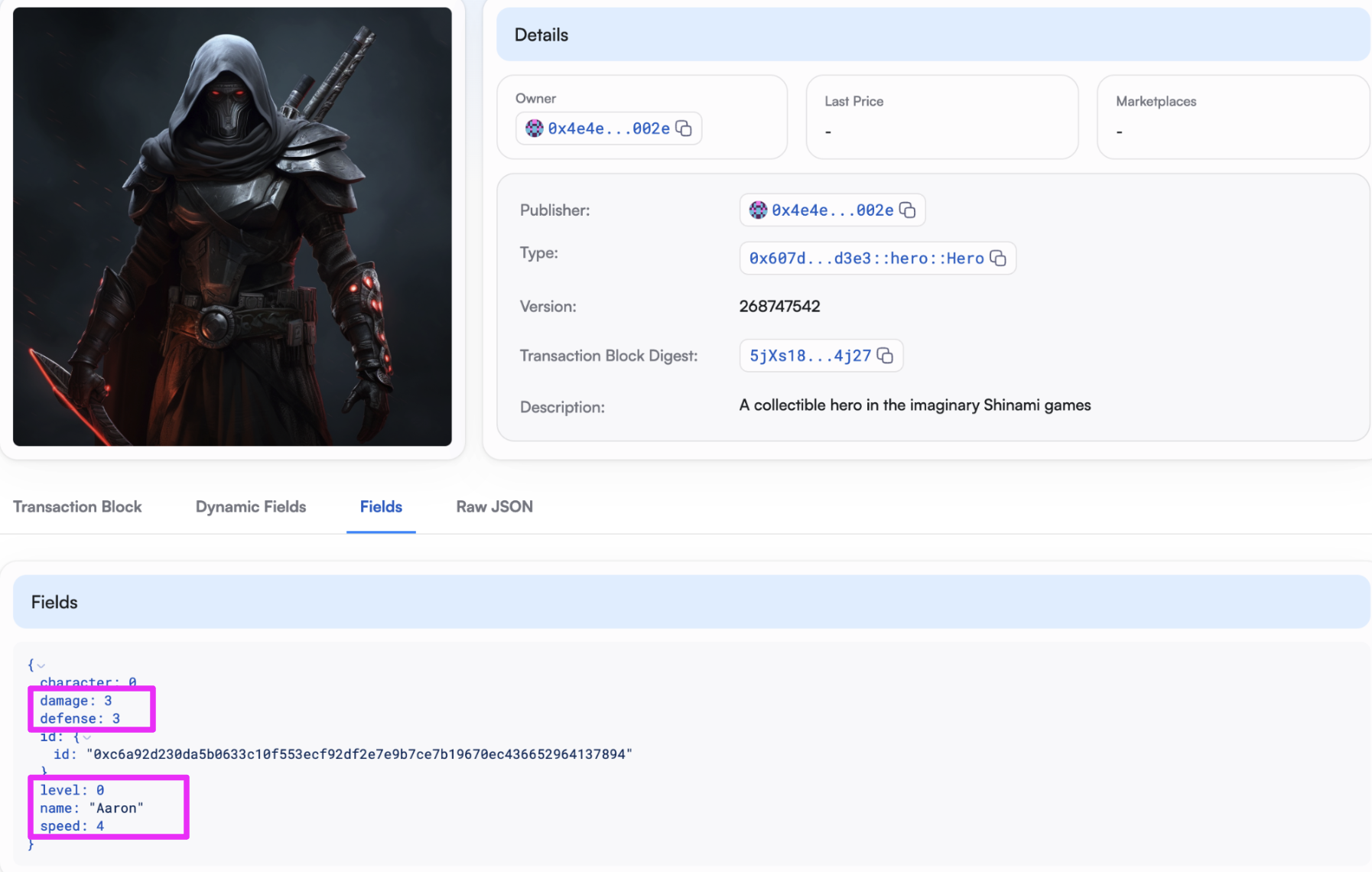
Task: Switch to the Raw JSON tab
Action: click(494, 506)
